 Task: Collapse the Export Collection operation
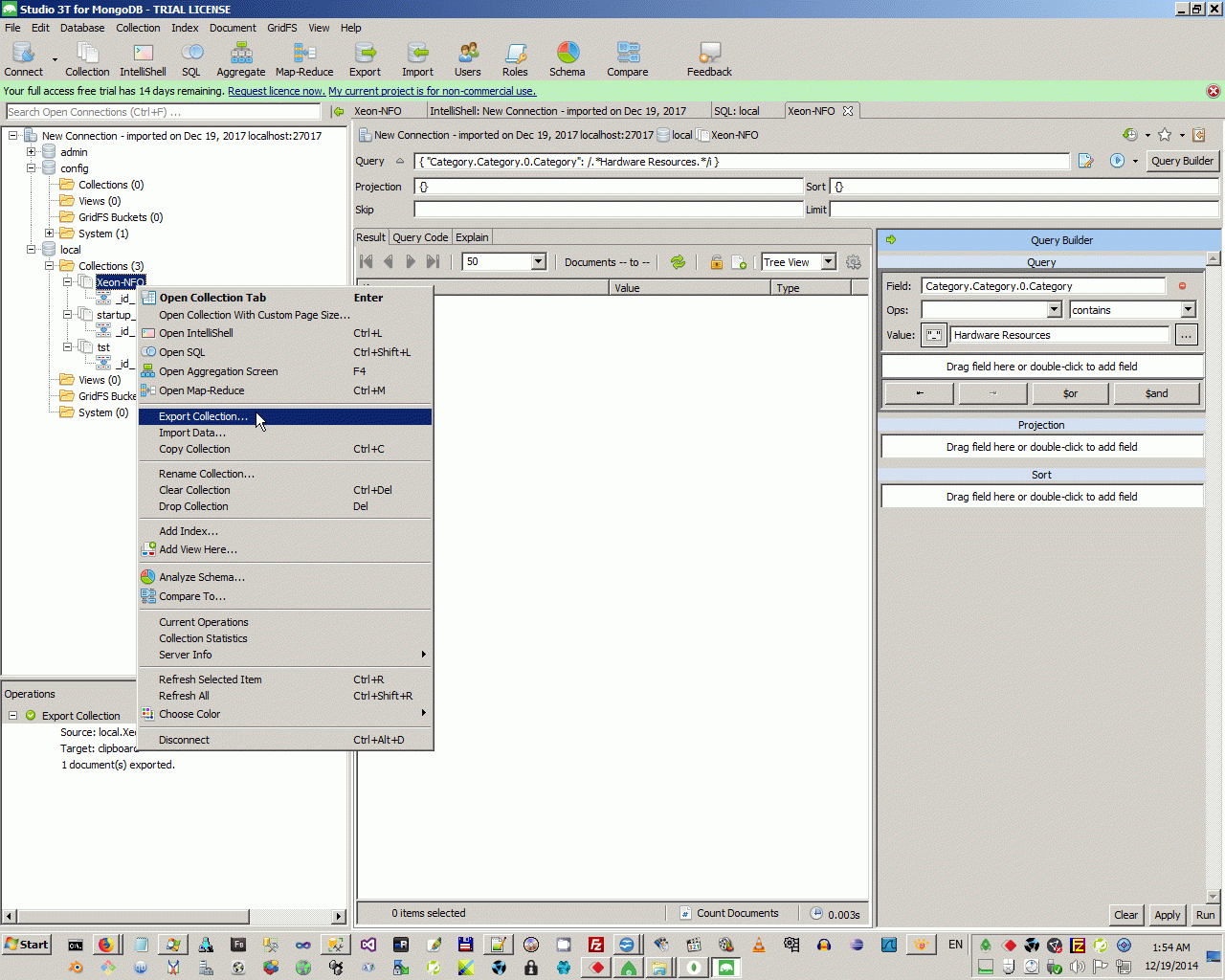[13, 716]
